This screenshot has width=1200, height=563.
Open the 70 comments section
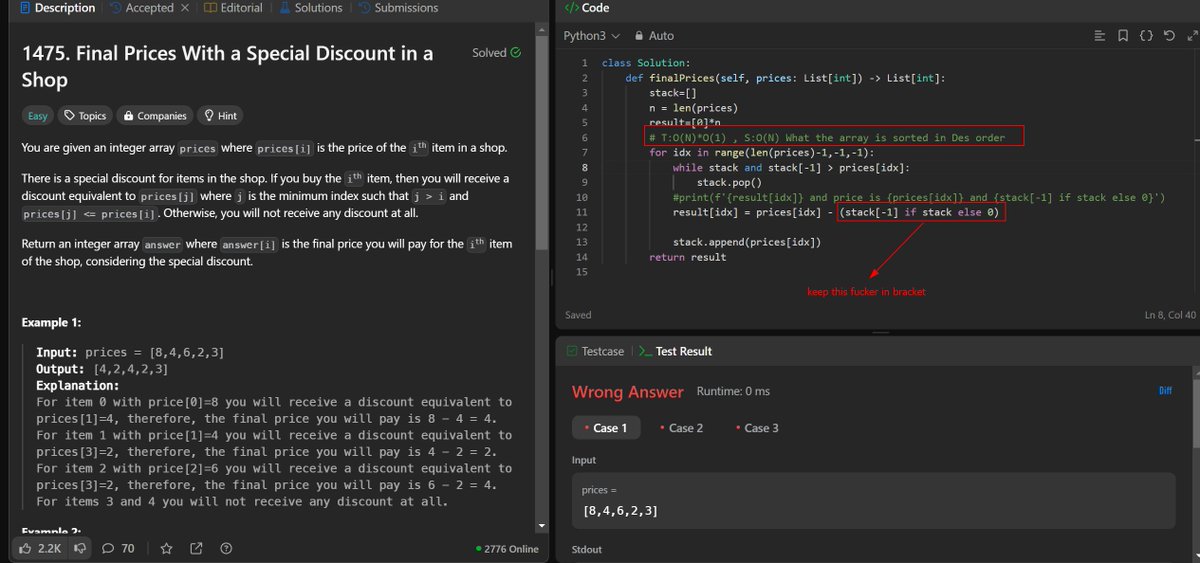(119, 548)
